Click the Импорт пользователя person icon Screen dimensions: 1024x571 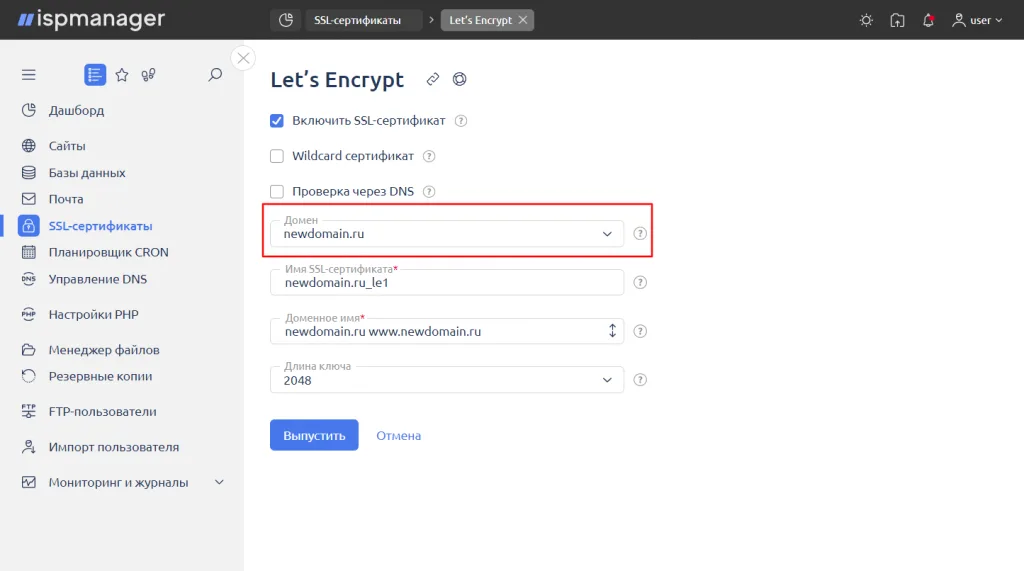pos(29,447)
